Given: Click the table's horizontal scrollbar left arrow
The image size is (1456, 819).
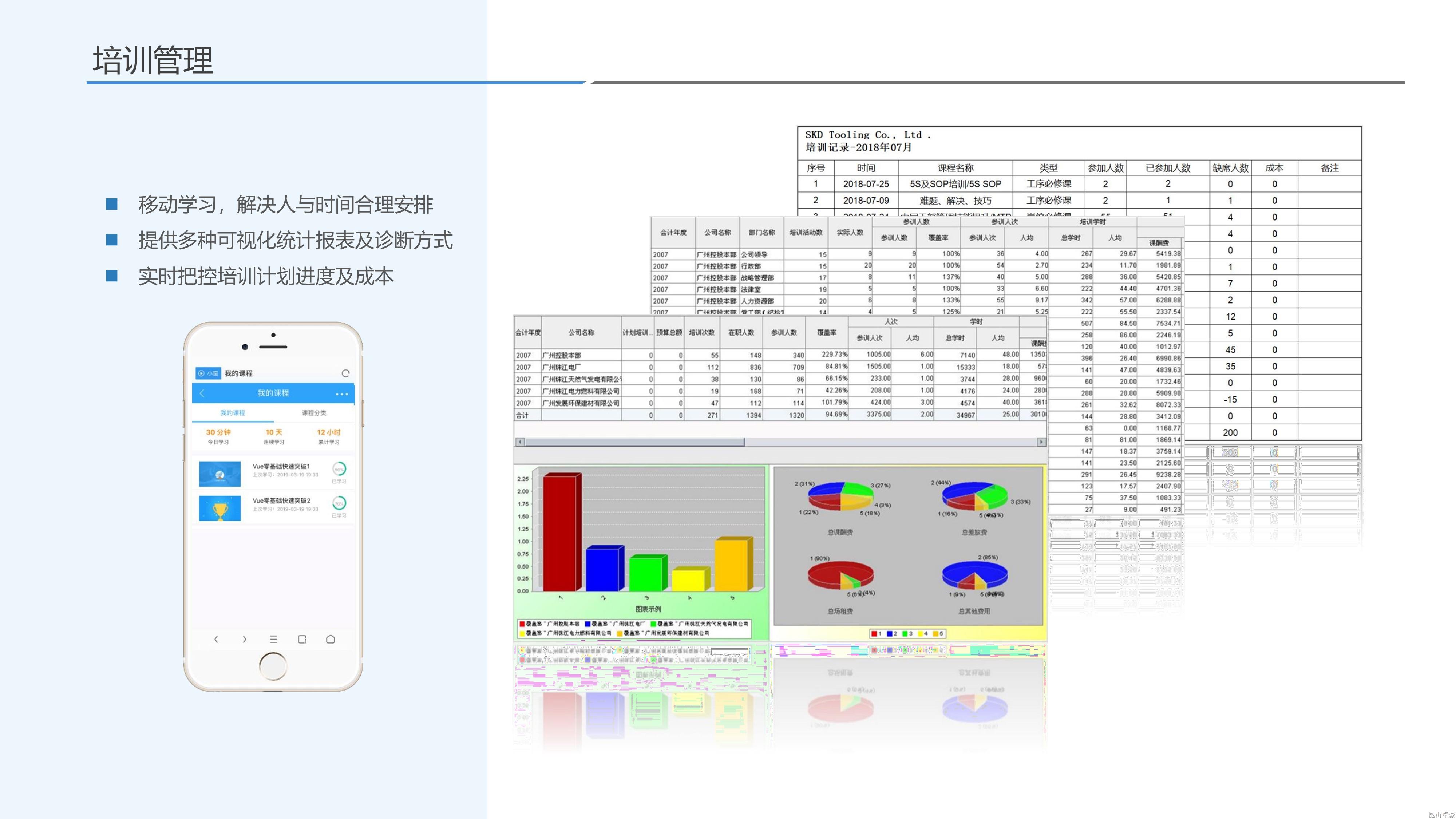Looking at the screenshot, I should coord(520,442).
